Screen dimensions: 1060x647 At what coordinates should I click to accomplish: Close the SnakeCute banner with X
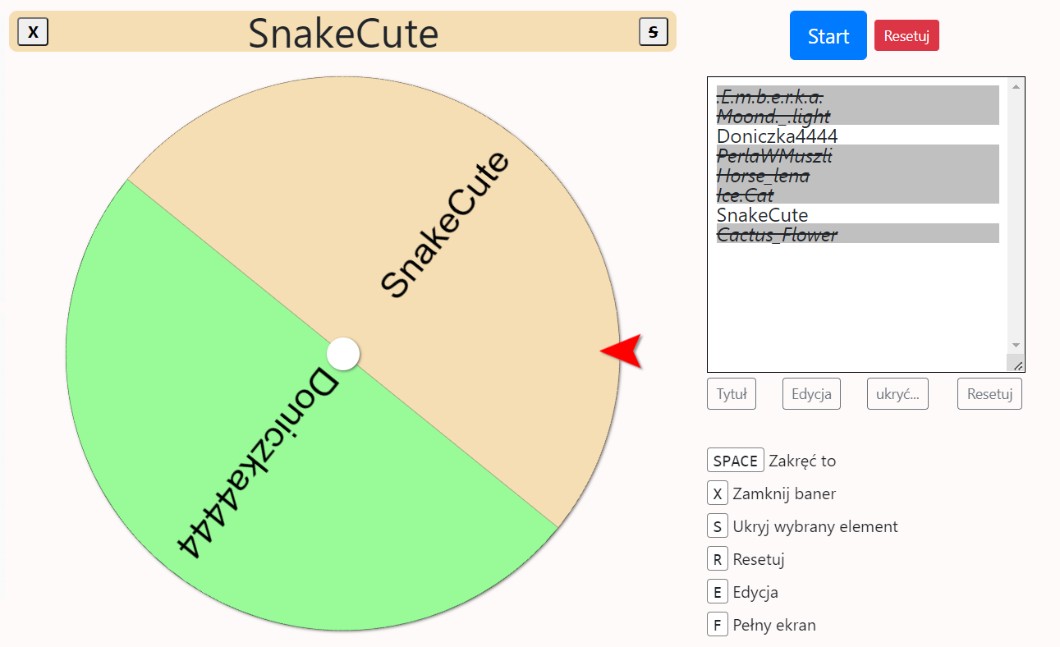coord(33,32)
